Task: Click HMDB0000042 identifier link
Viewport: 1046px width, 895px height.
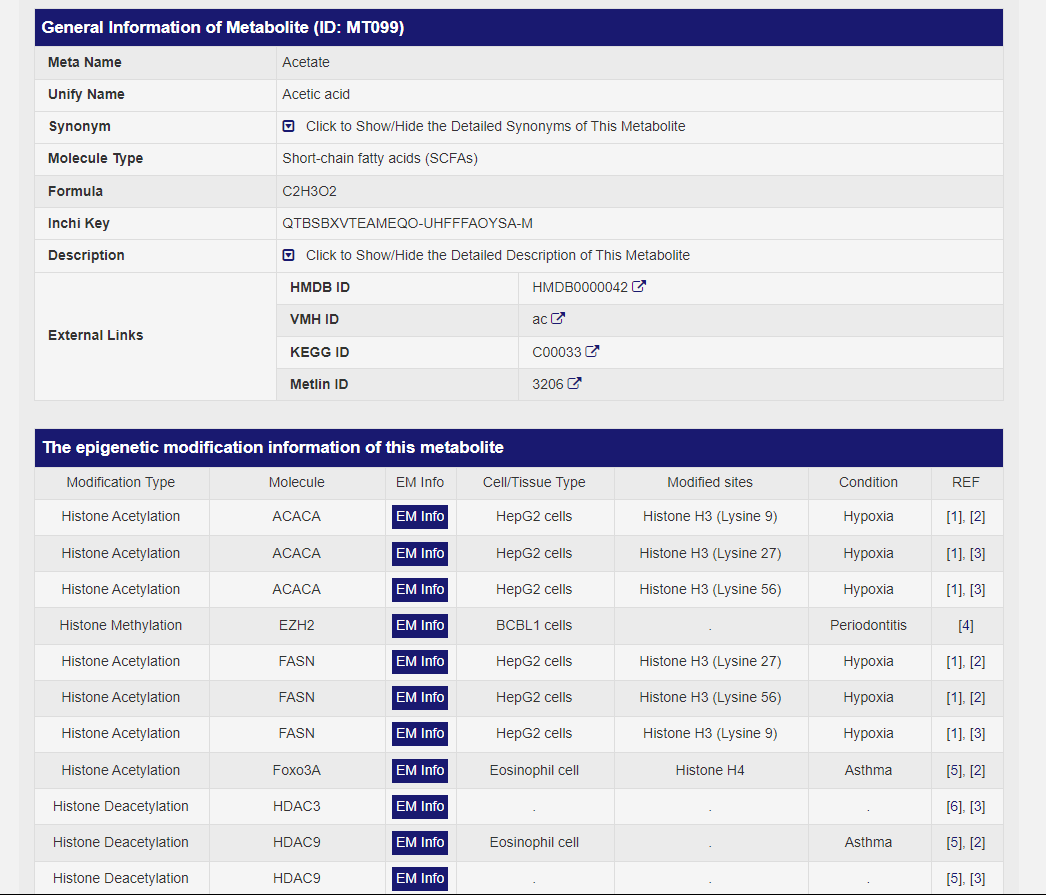Action: coord(580,288)
